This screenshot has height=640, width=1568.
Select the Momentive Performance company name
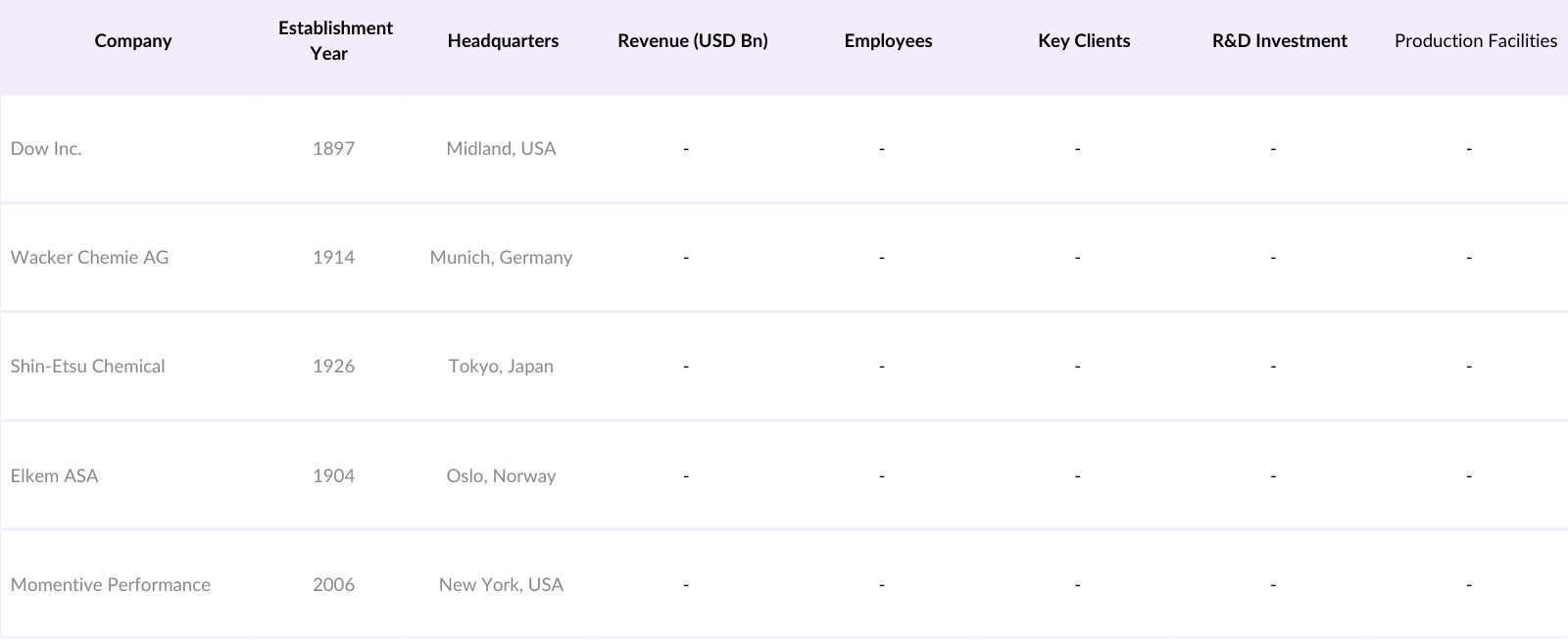click(x=110, y=585)
